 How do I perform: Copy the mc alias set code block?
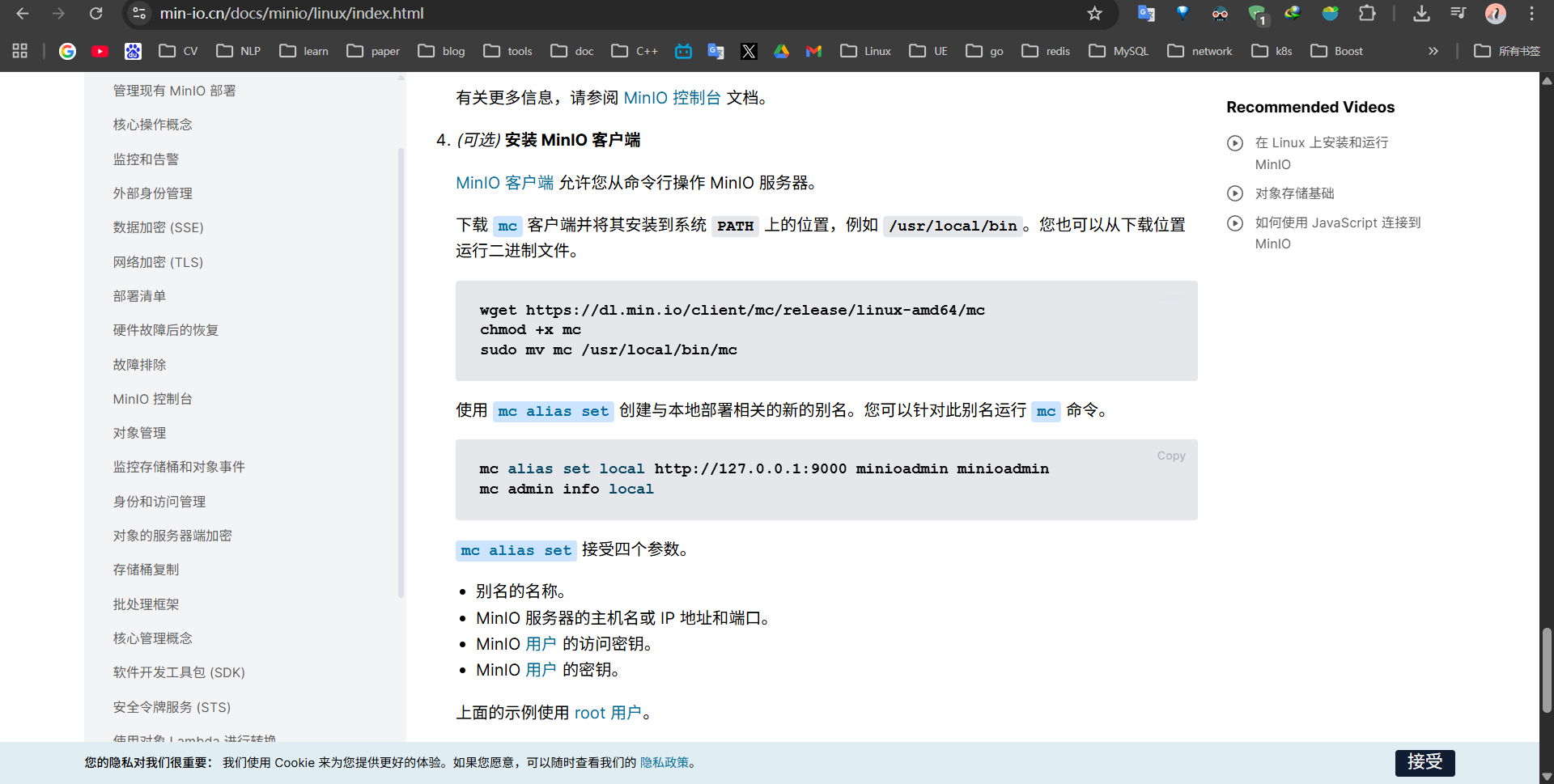(1171, 456)
